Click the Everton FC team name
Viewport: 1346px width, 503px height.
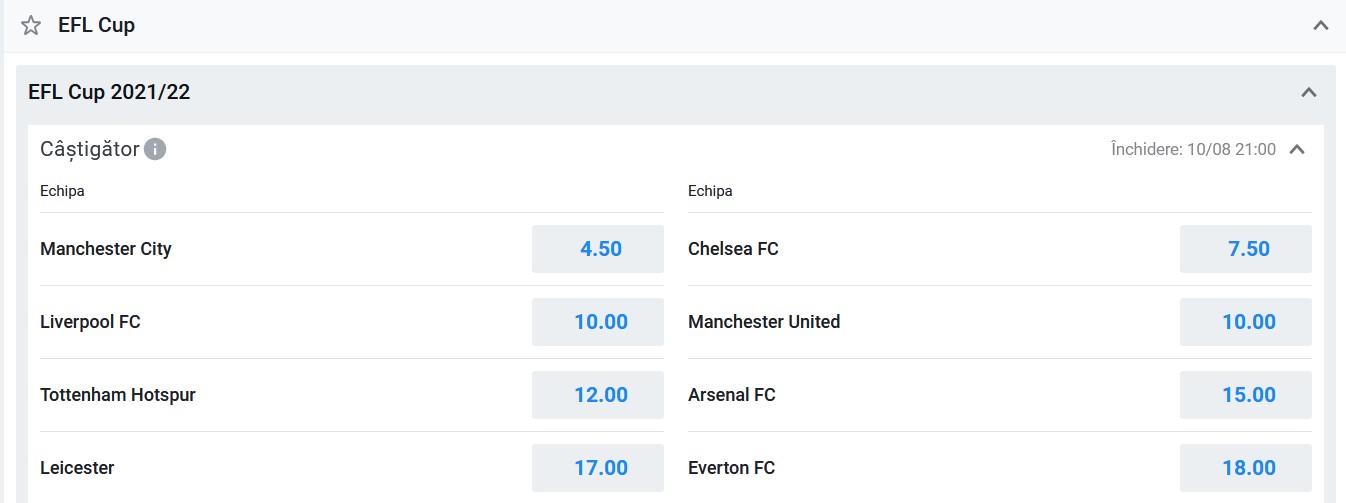pyautogui.click(x=731, y=468)
